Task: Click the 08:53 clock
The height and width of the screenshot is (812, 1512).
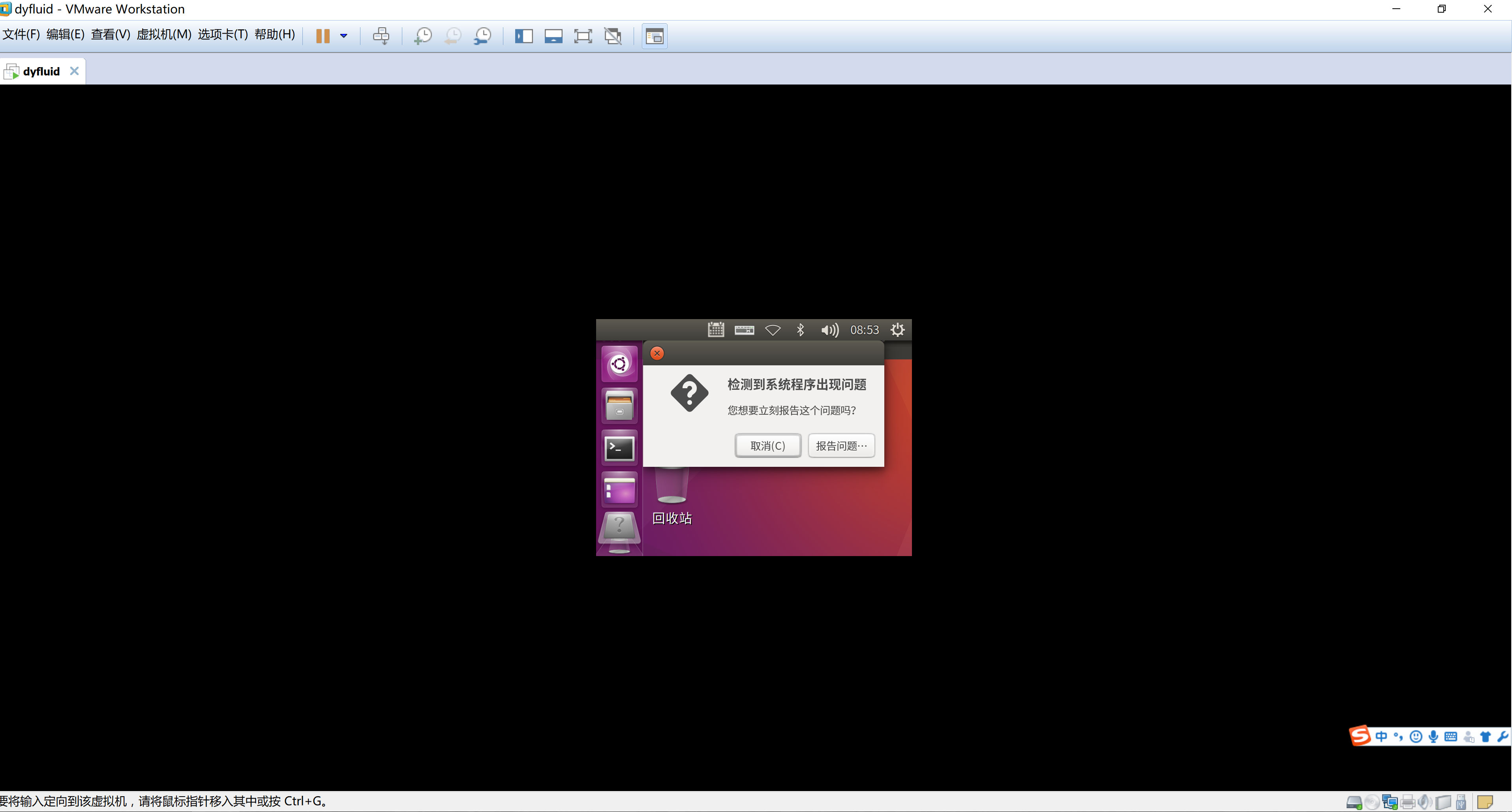Action: click(x=865, y=330)
